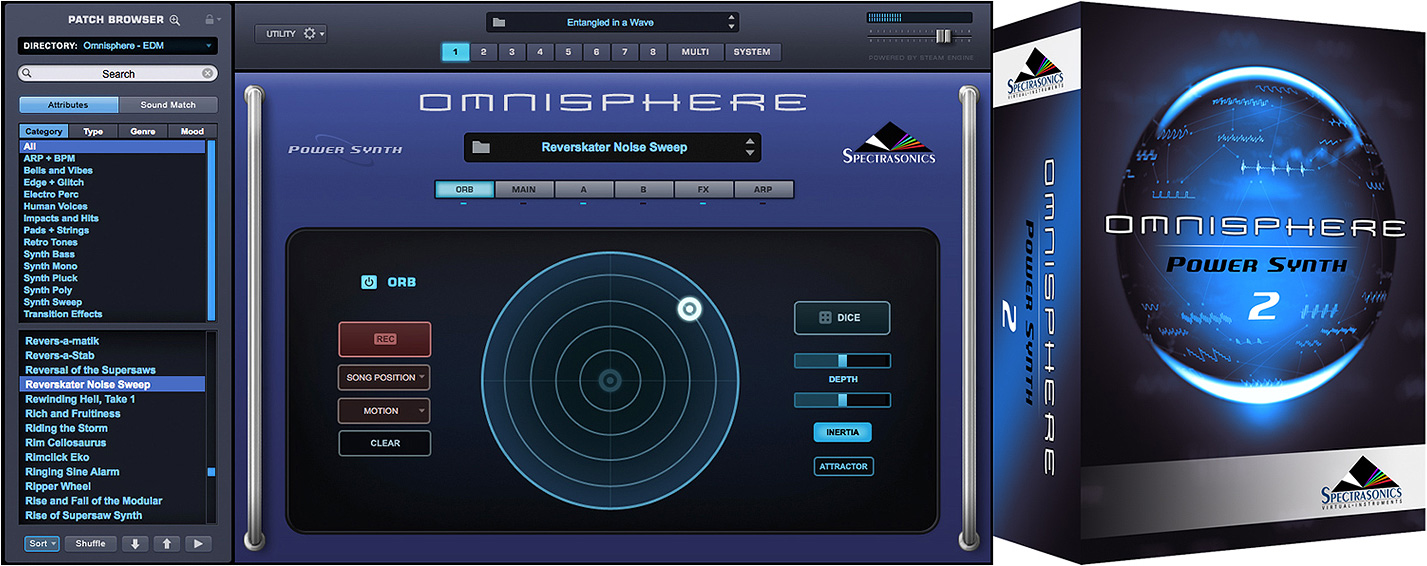
Task: Toggle the red REC button
Action: tap(385, 339)
